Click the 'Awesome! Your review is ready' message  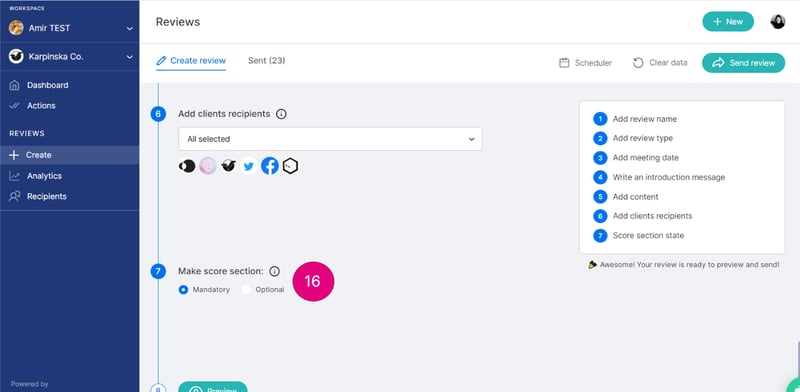point(684,265)
